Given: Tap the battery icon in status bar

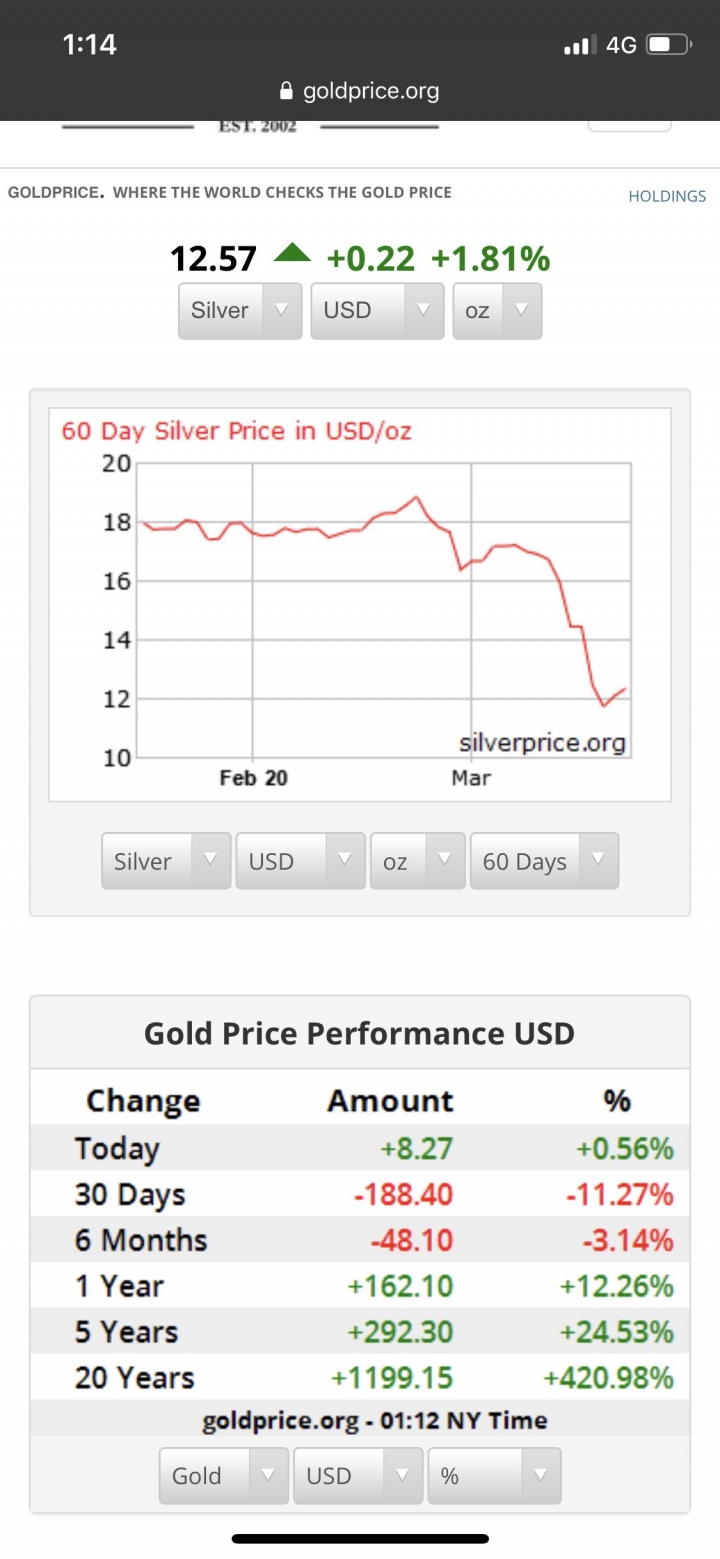Looking at the screenshot, I should pyautogui.click(x=668, y=44).
